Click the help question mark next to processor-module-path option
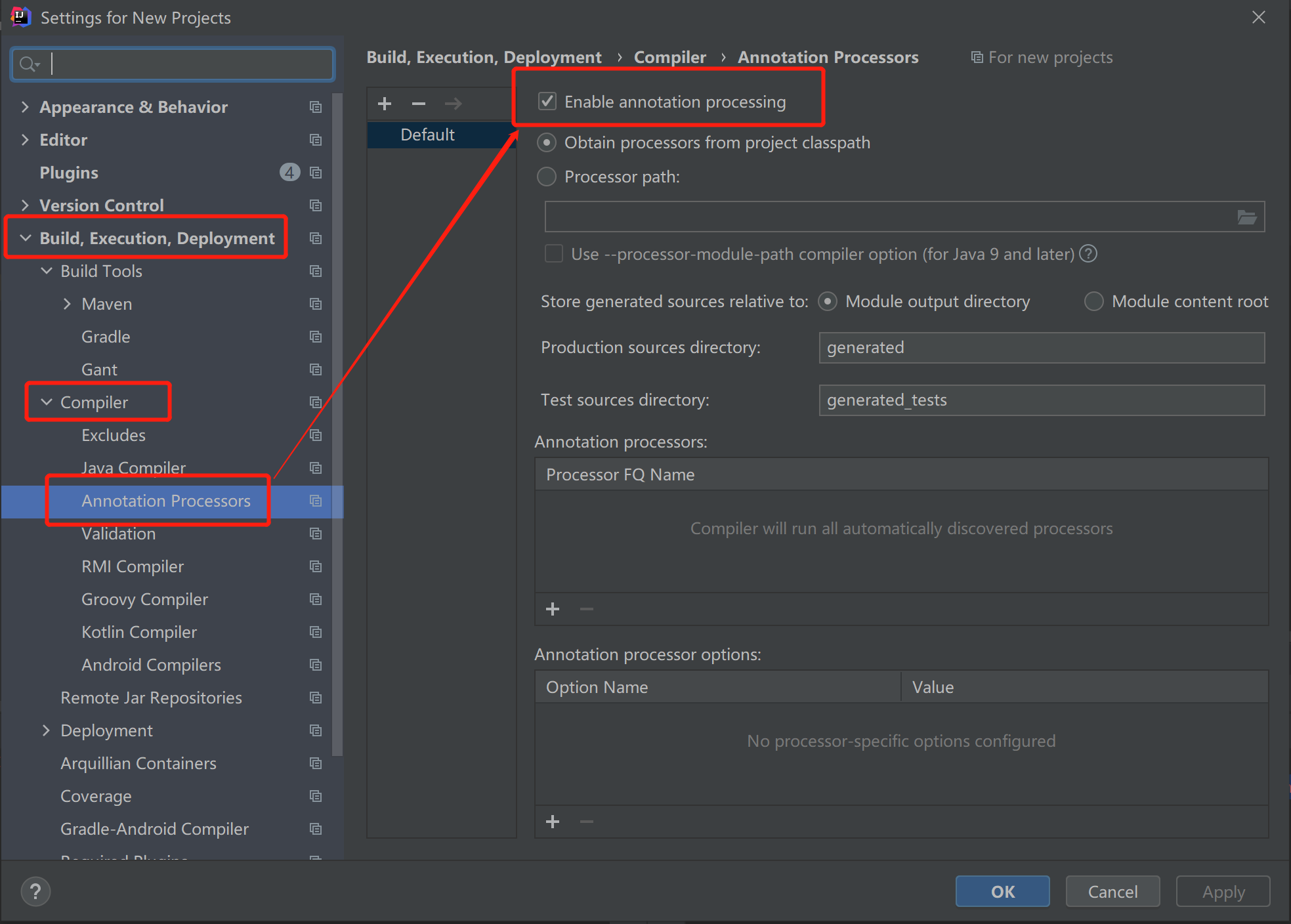1291x924 pixels. (x=1088, y=253)
